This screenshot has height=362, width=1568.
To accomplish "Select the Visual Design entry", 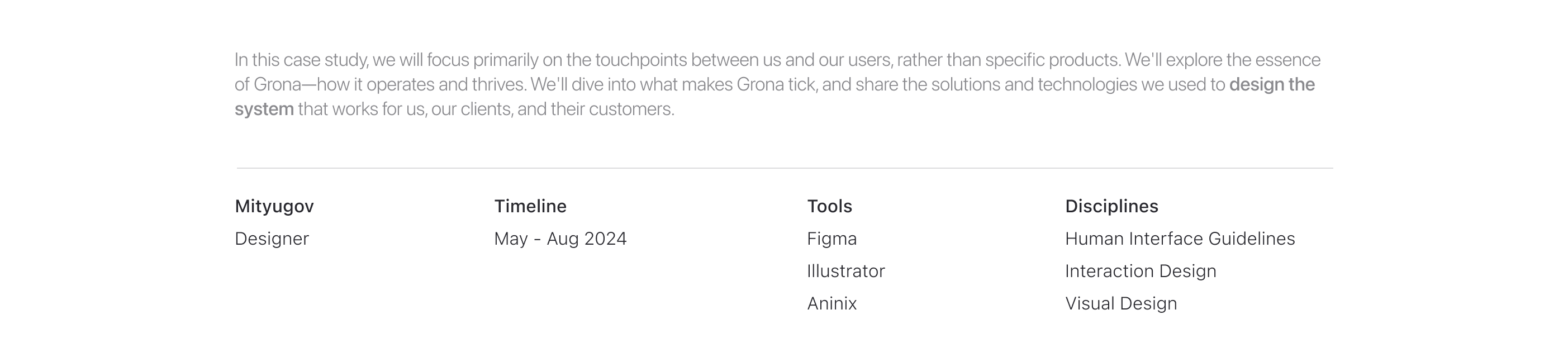I will pos(1120,303).
